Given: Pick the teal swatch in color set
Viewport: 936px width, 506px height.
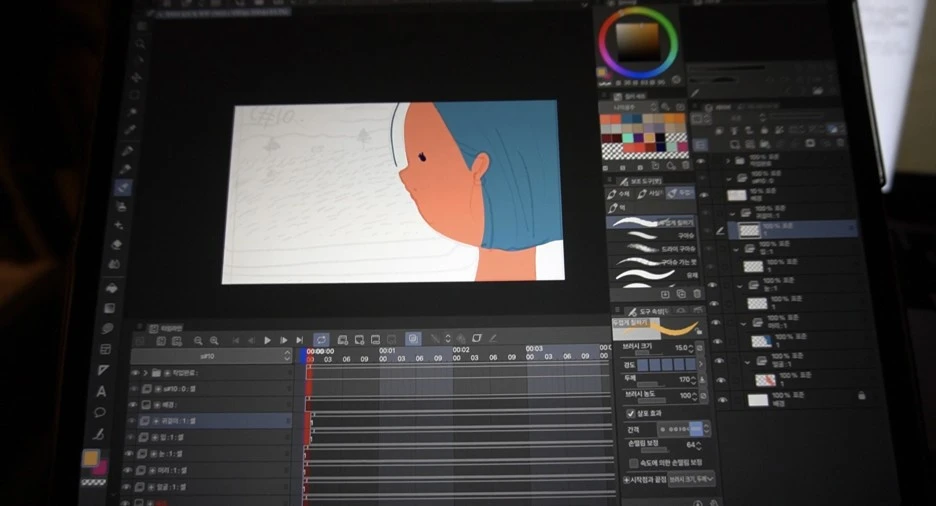Looking at the screenshot, I should [627, 138].
